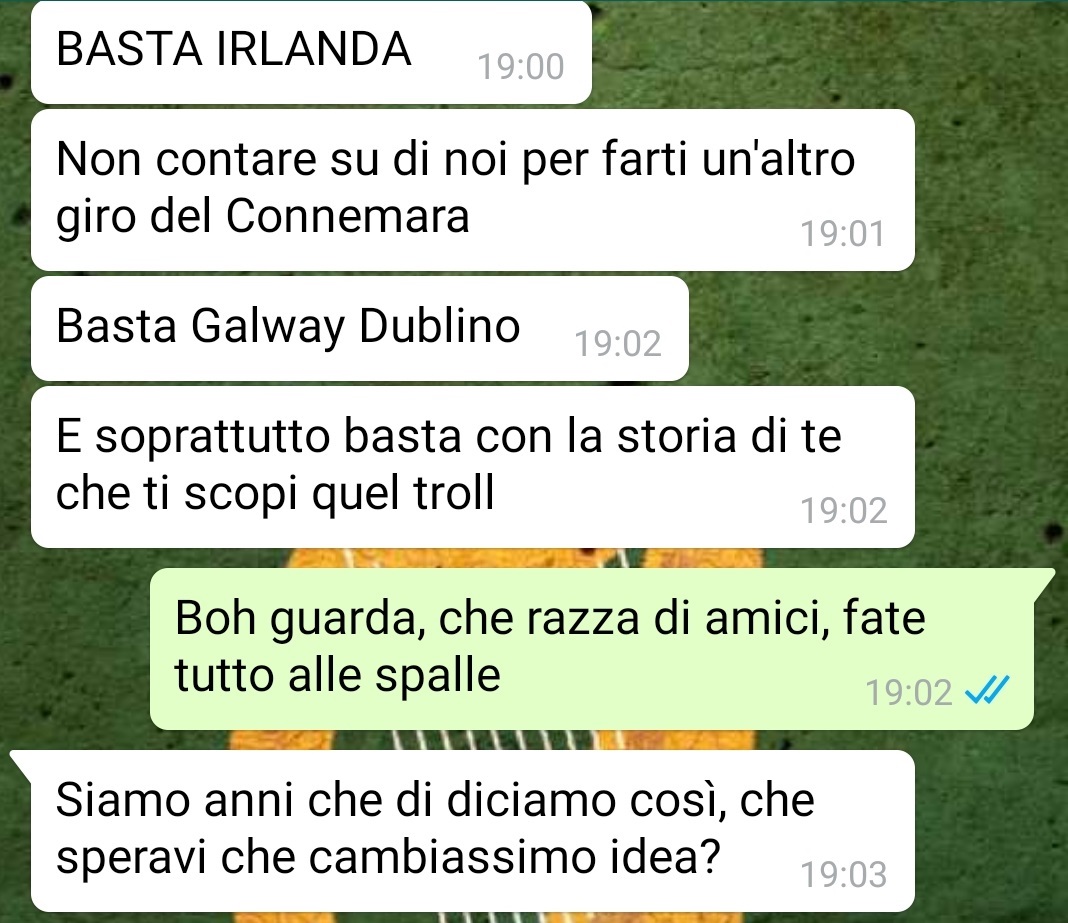Click the 19:01 timestamp
Screen dimensions: 1068x923
coord(843,234)
